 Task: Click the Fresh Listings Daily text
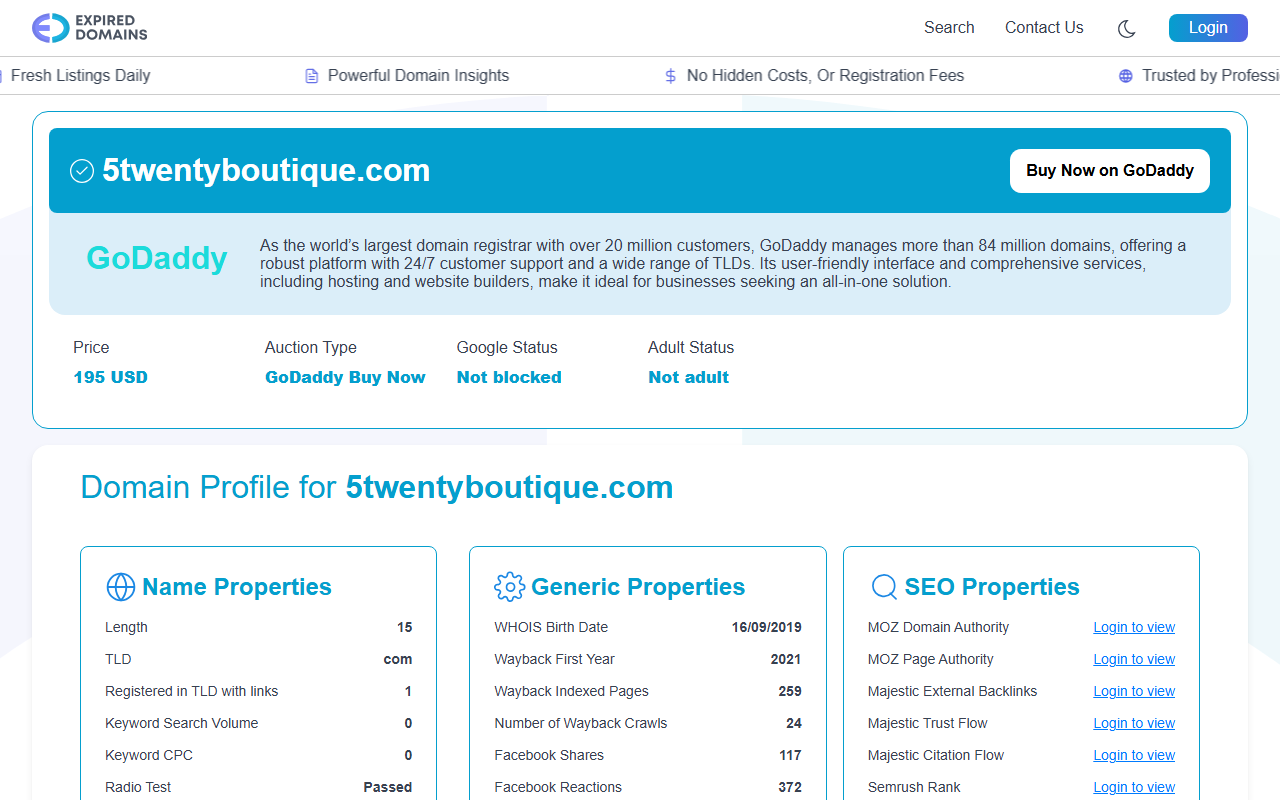[80, 76]
